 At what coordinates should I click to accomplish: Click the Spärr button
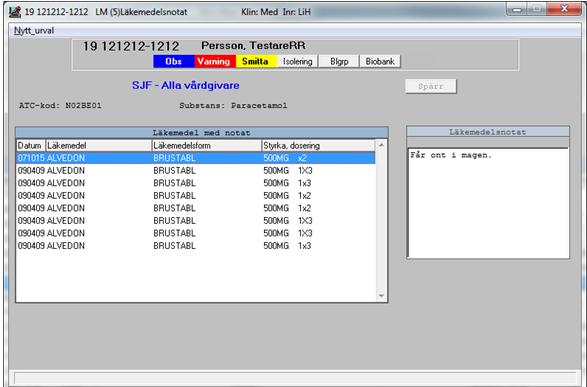[431, 86]
